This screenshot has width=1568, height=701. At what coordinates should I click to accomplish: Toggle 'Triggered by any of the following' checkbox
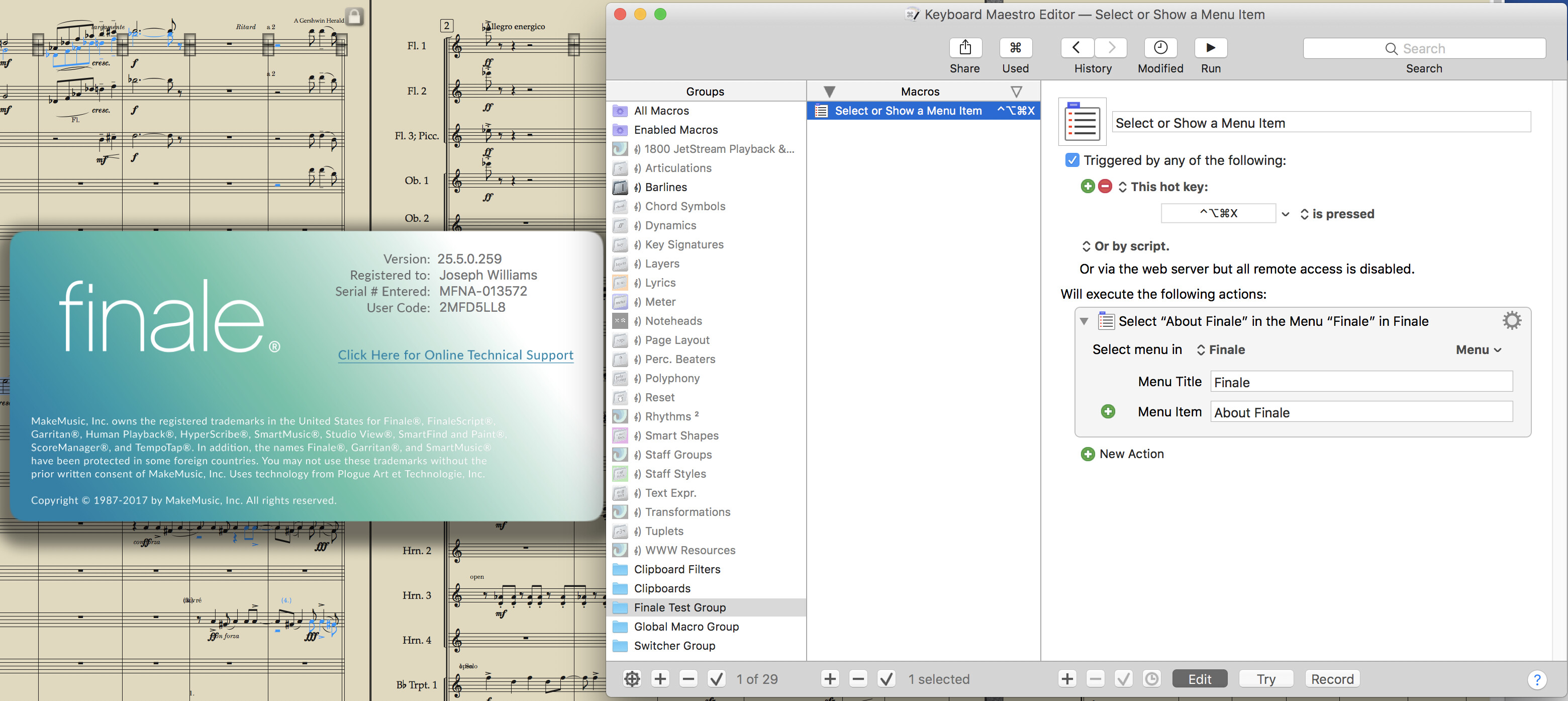tap(1072, 159)
